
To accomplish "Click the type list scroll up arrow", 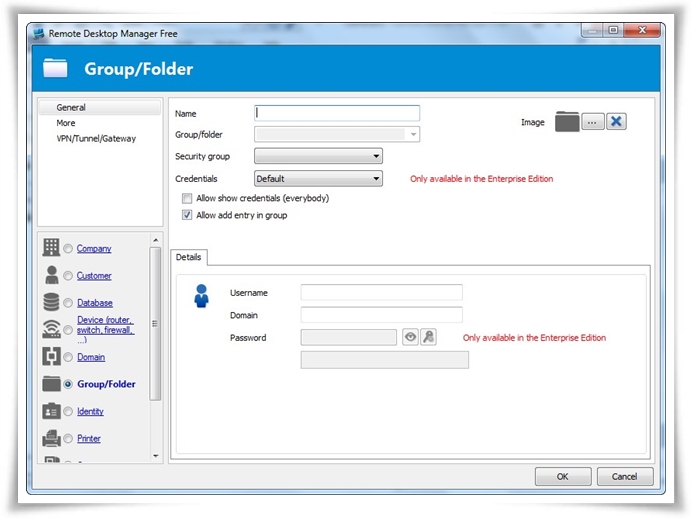I will pyautogui.click(x=156, y=240).
